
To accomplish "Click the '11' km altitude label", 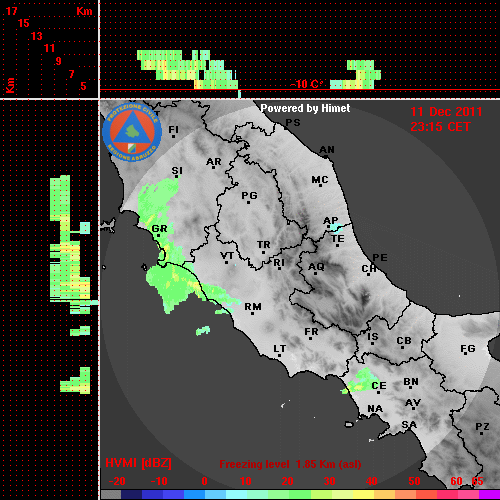I will coord(49,48).
